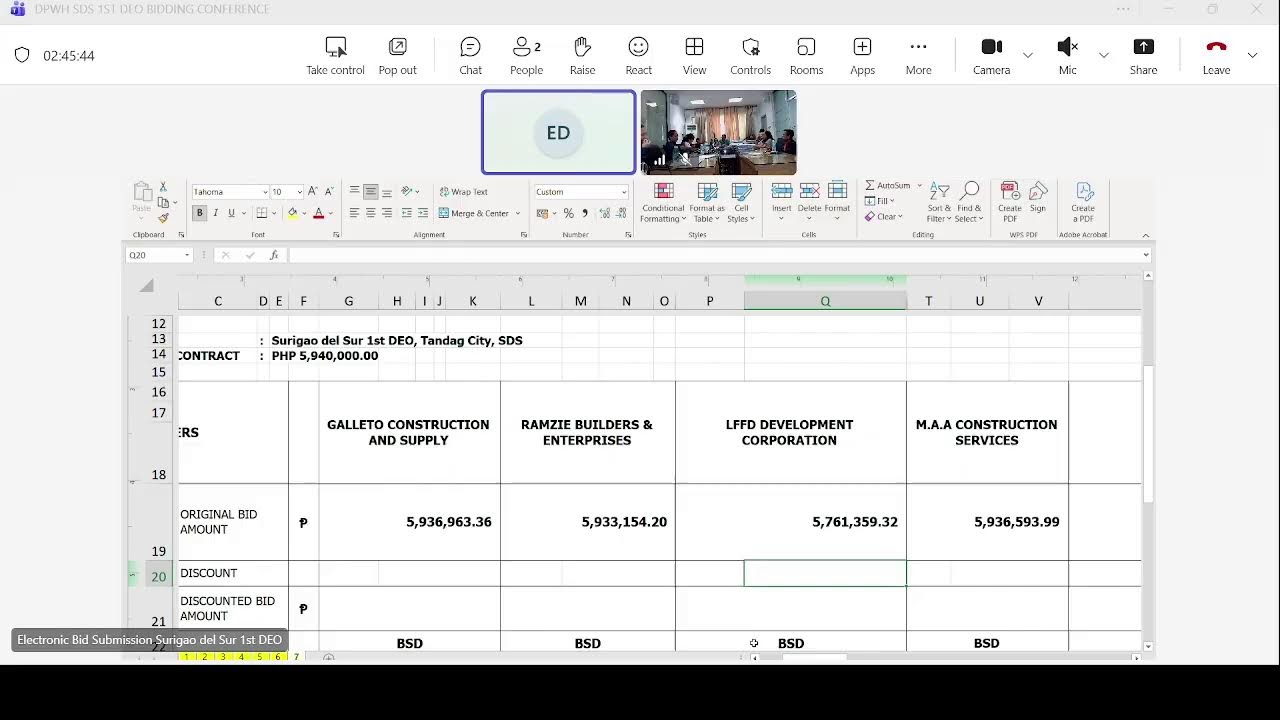Open the View layout options
The image size is (1280, 720).
pyautogui.click(x=694, y=56)
